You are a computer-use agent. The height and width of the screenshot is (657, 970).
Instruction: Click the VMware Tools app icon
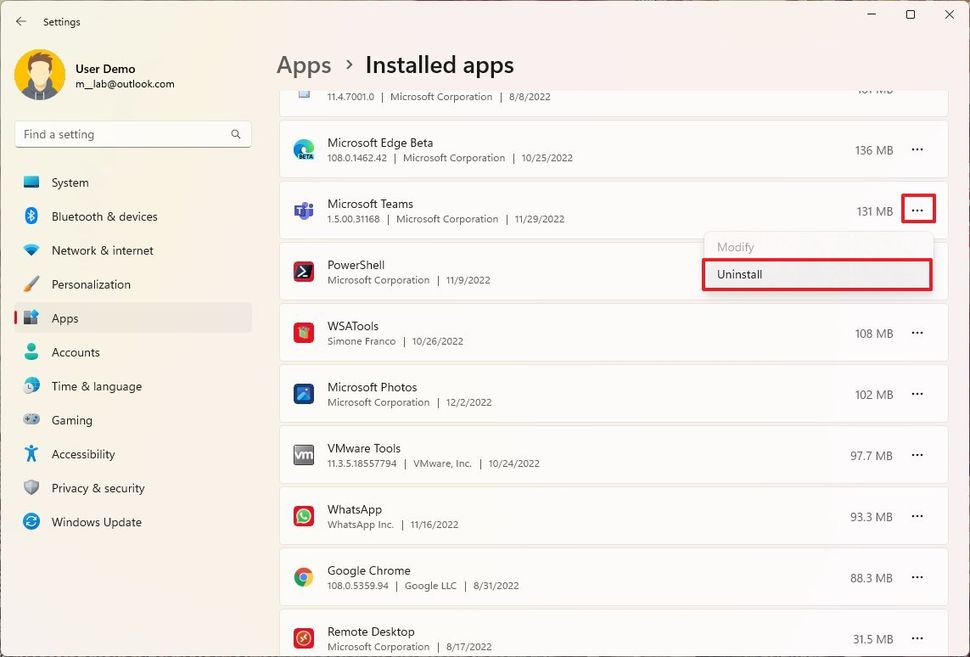(x=303, y=455)
